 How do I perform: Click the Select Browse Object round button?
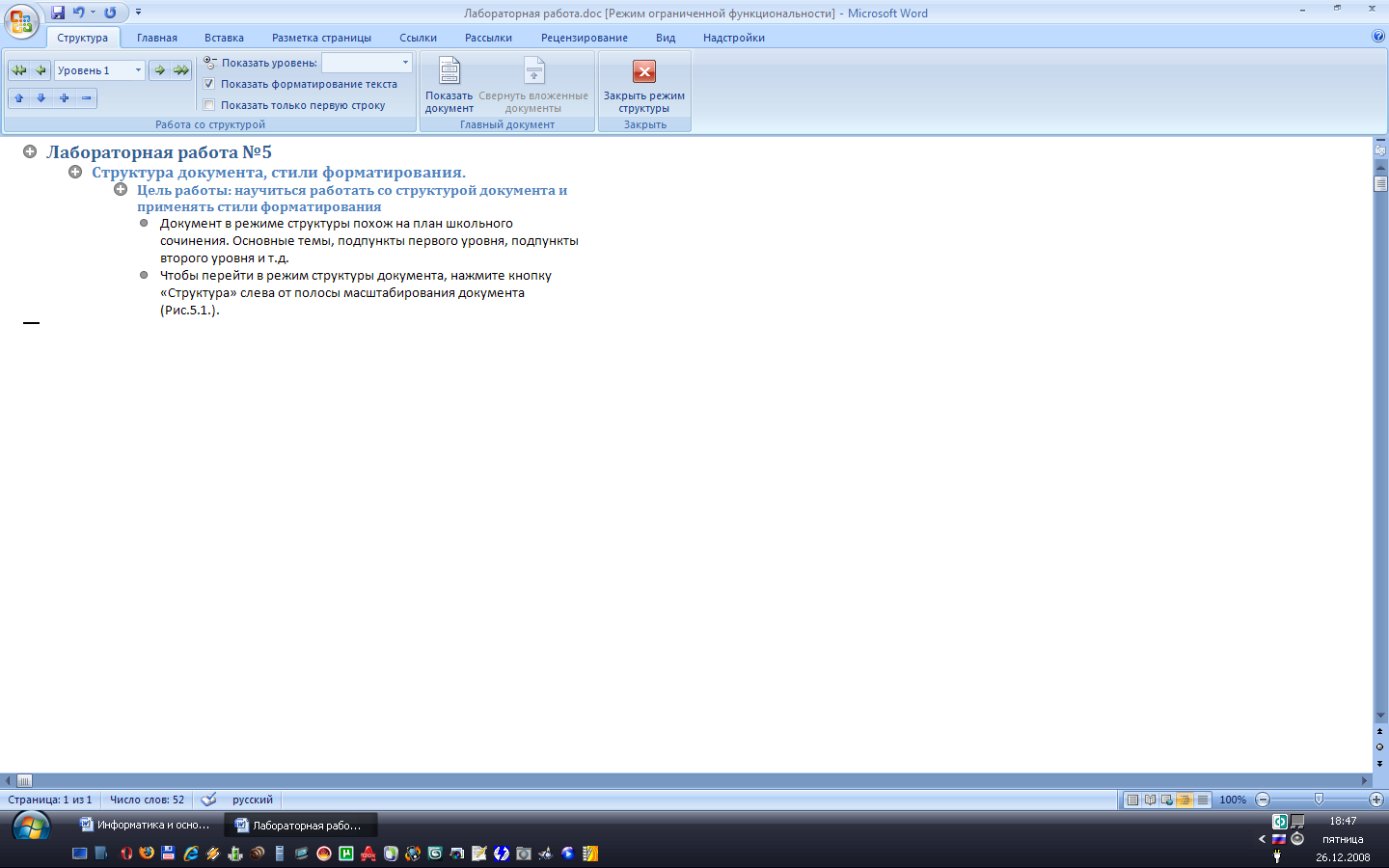click(1380, 746)
